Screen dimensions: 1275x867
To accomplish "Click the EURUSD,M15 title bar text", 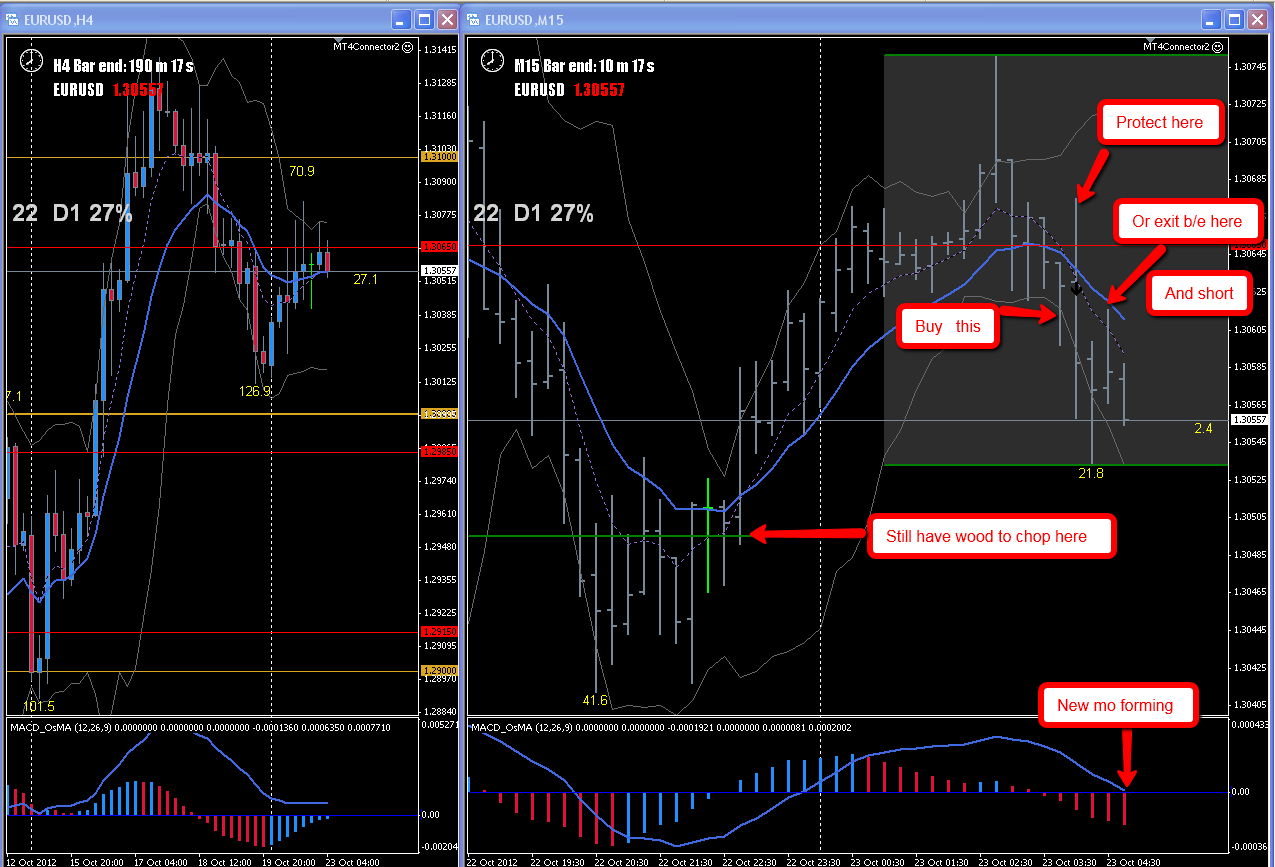I will (x=525, y=20).
